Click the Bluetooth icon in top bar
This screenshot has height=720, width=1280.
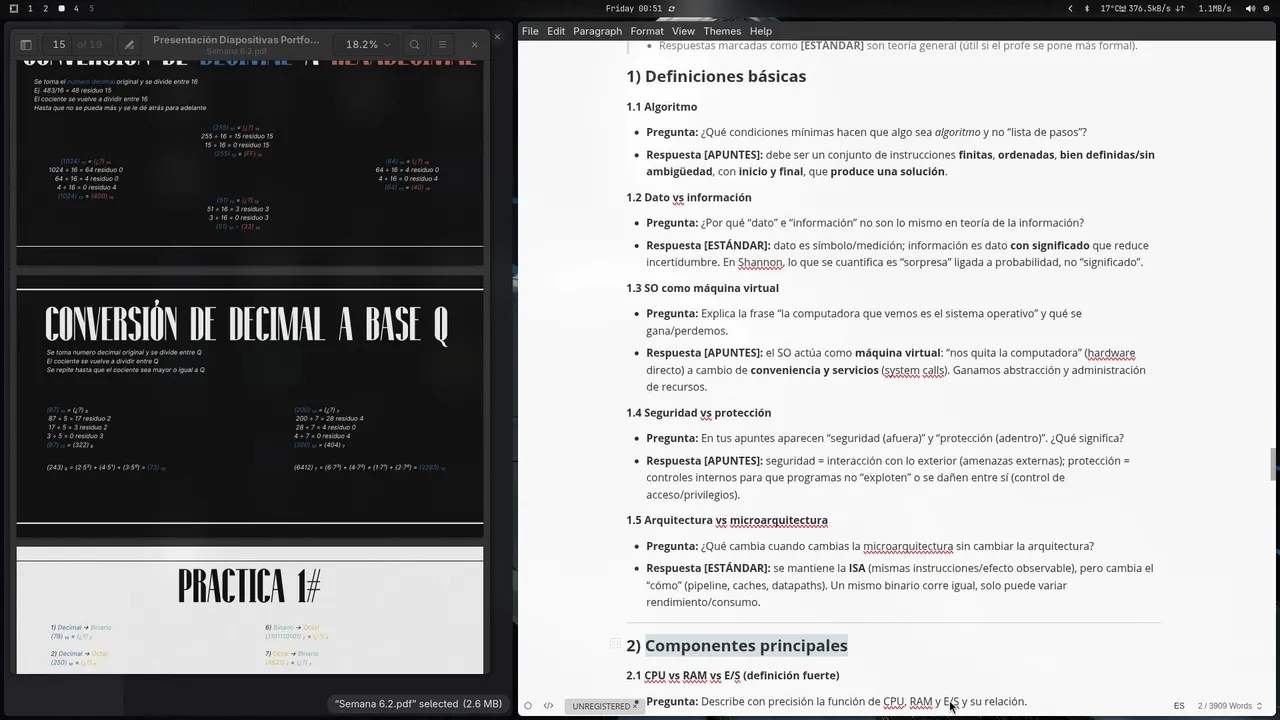pos(1087,8)
